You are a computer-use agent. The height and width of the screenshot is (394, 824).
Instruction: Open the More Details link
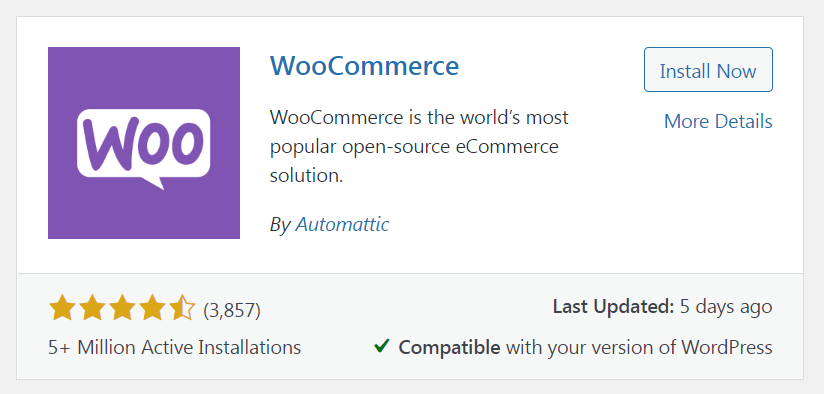pyautogui.click(x=718, y=121)
